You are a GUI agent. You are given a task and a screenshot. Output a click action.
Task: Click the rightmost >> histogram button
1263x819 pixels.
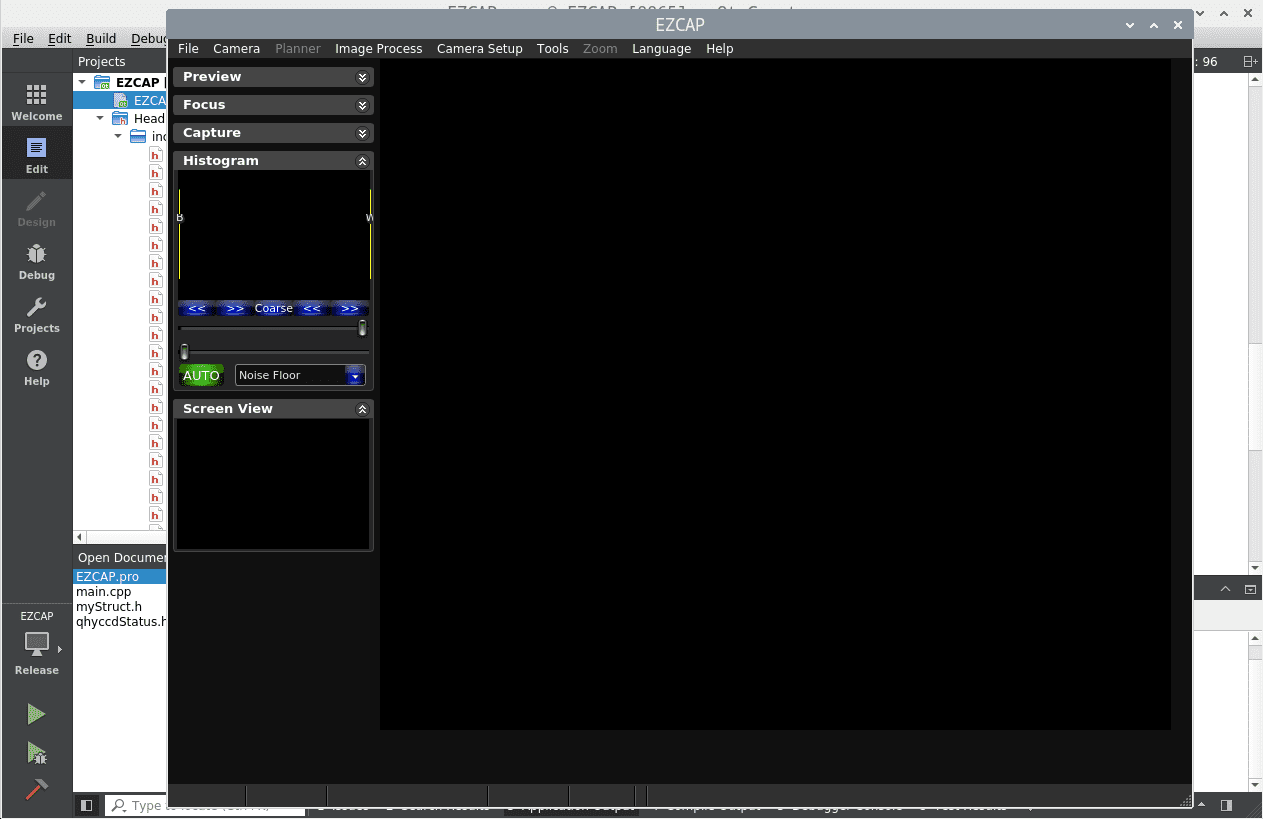point(350,309)
